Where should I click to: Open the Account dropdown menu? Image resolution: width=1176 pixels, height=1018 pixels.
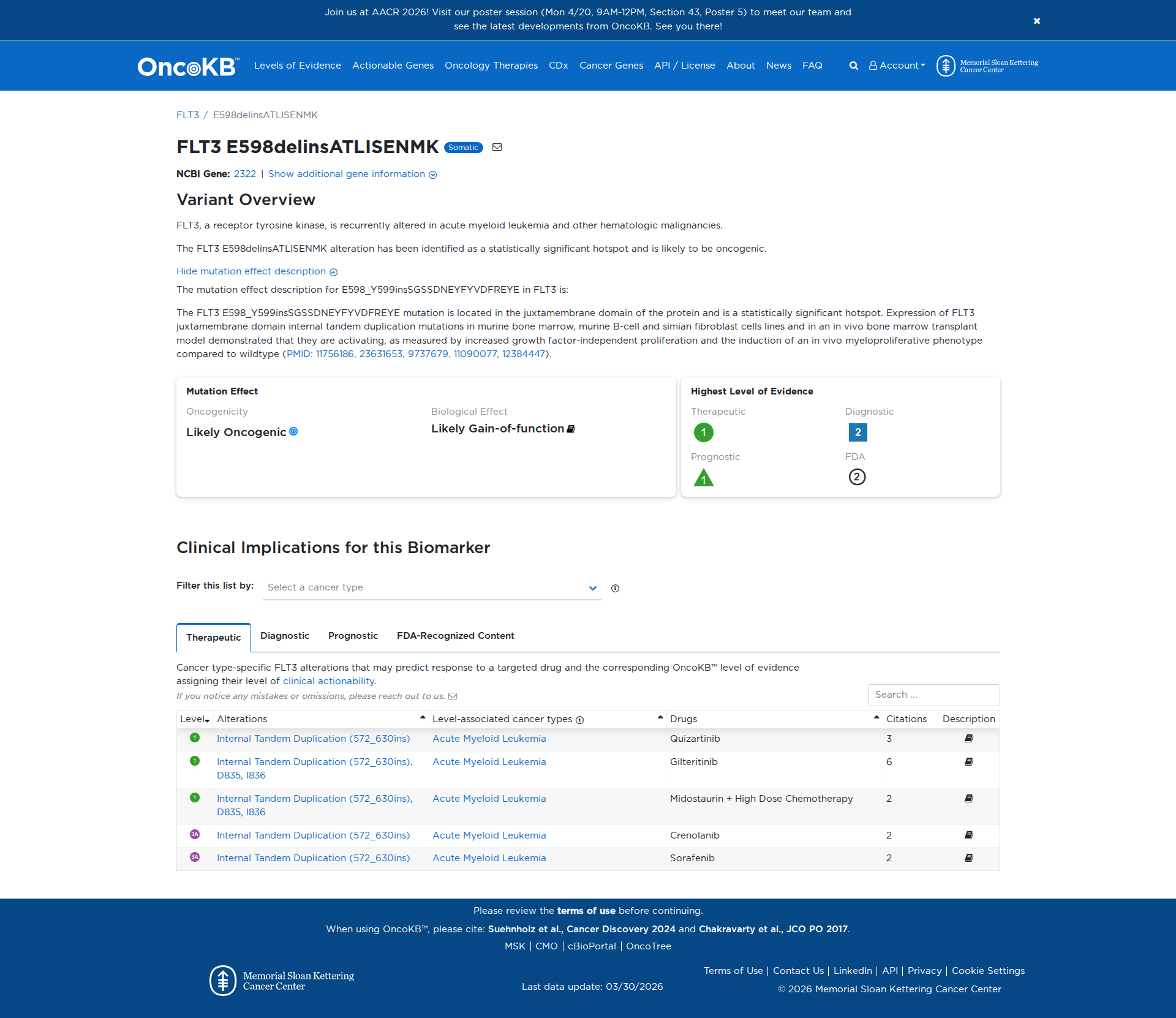click(x=897, y=66)
